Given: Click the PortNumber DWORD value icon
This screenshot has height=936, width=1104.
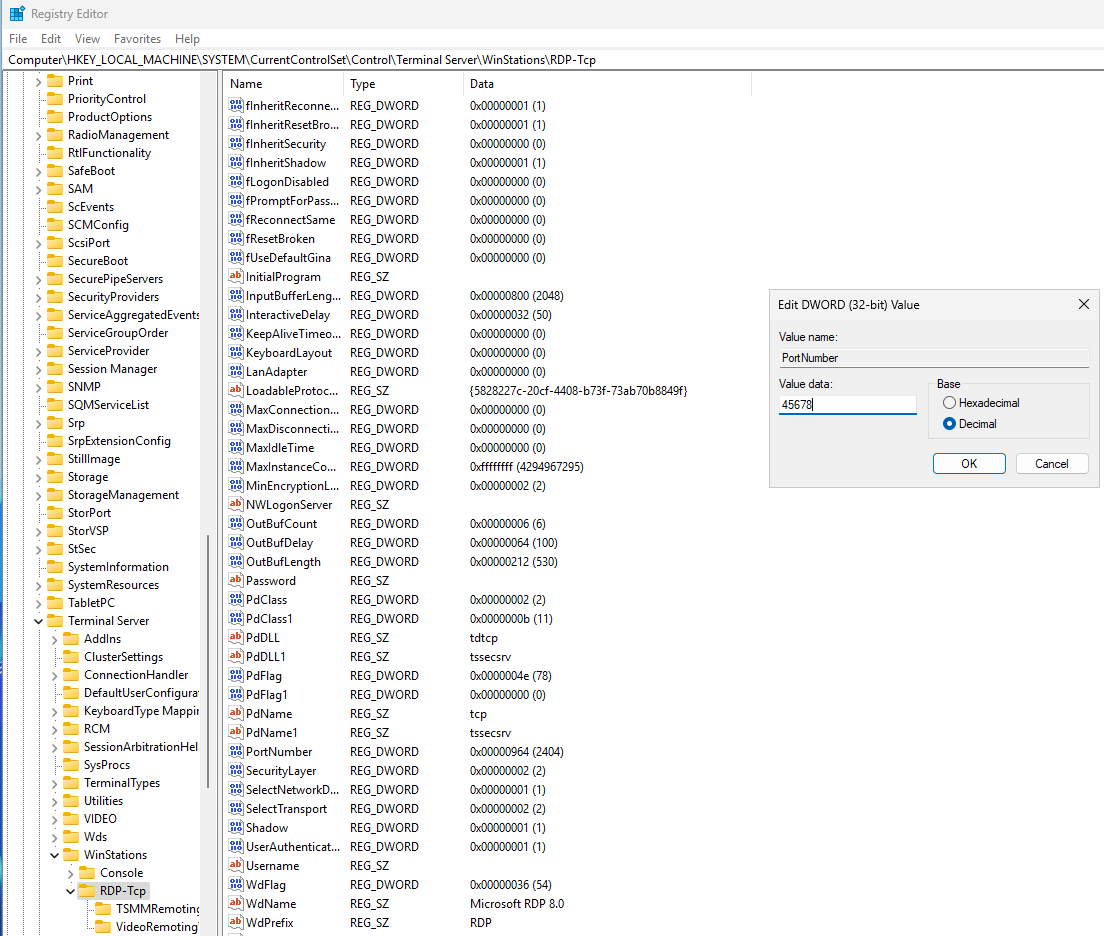Looking at the screenshot, I should pos(236,752).
